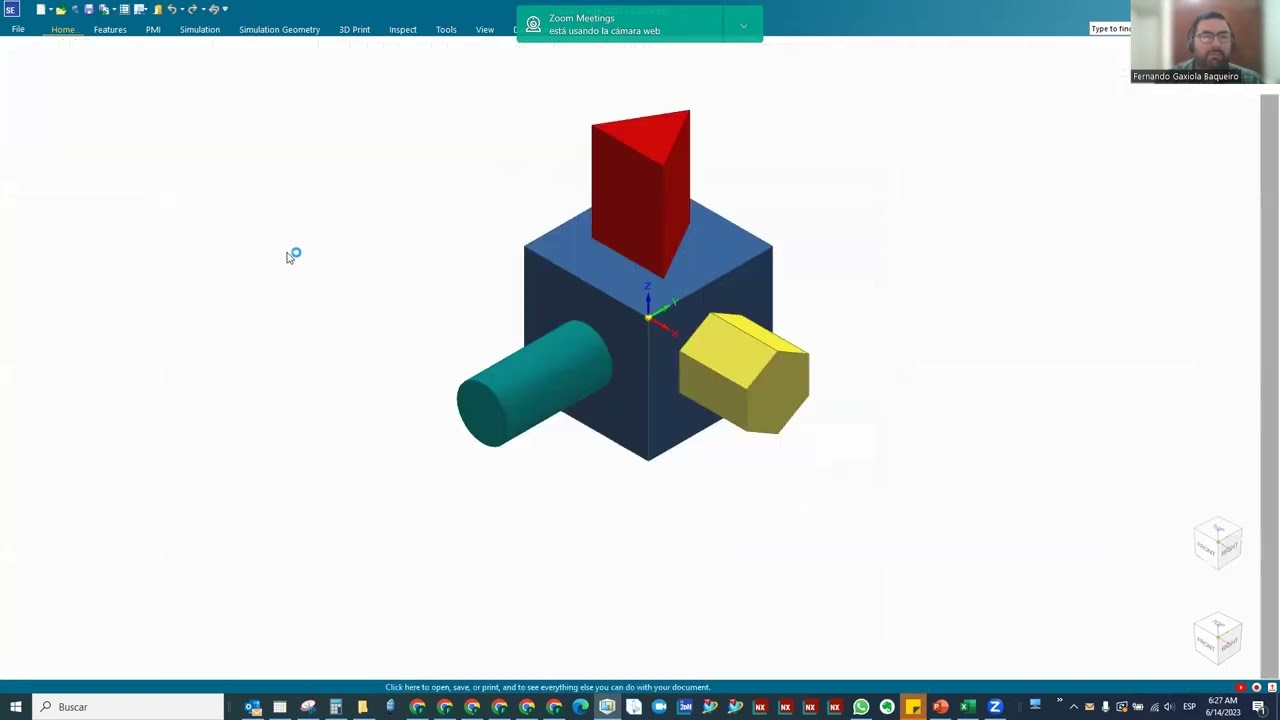Expand the Undo history dropdown arrow

point(182,10)
